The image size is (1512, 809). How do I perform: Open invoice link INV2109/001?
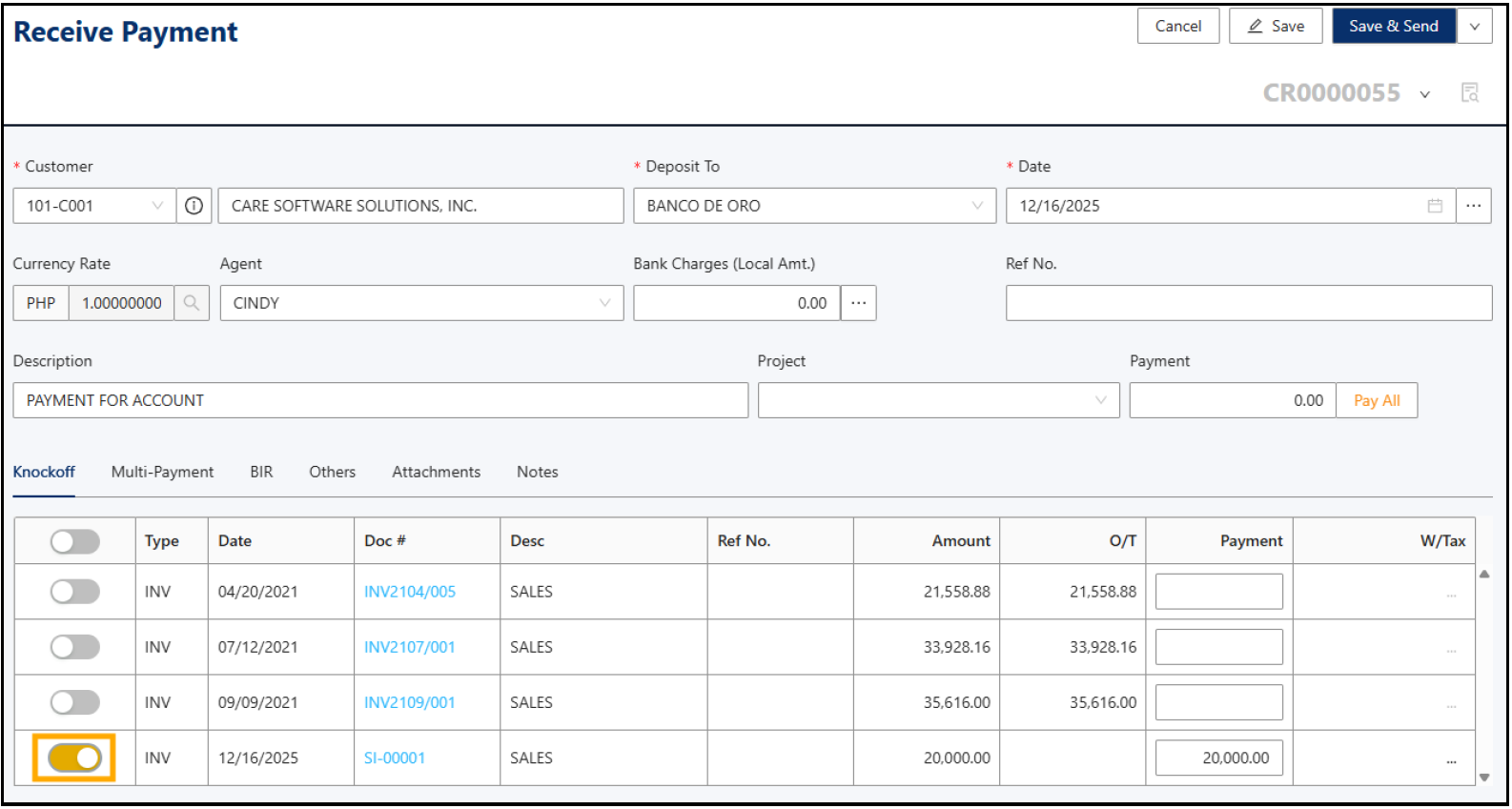pyautogui.click(x=410, y=702)
